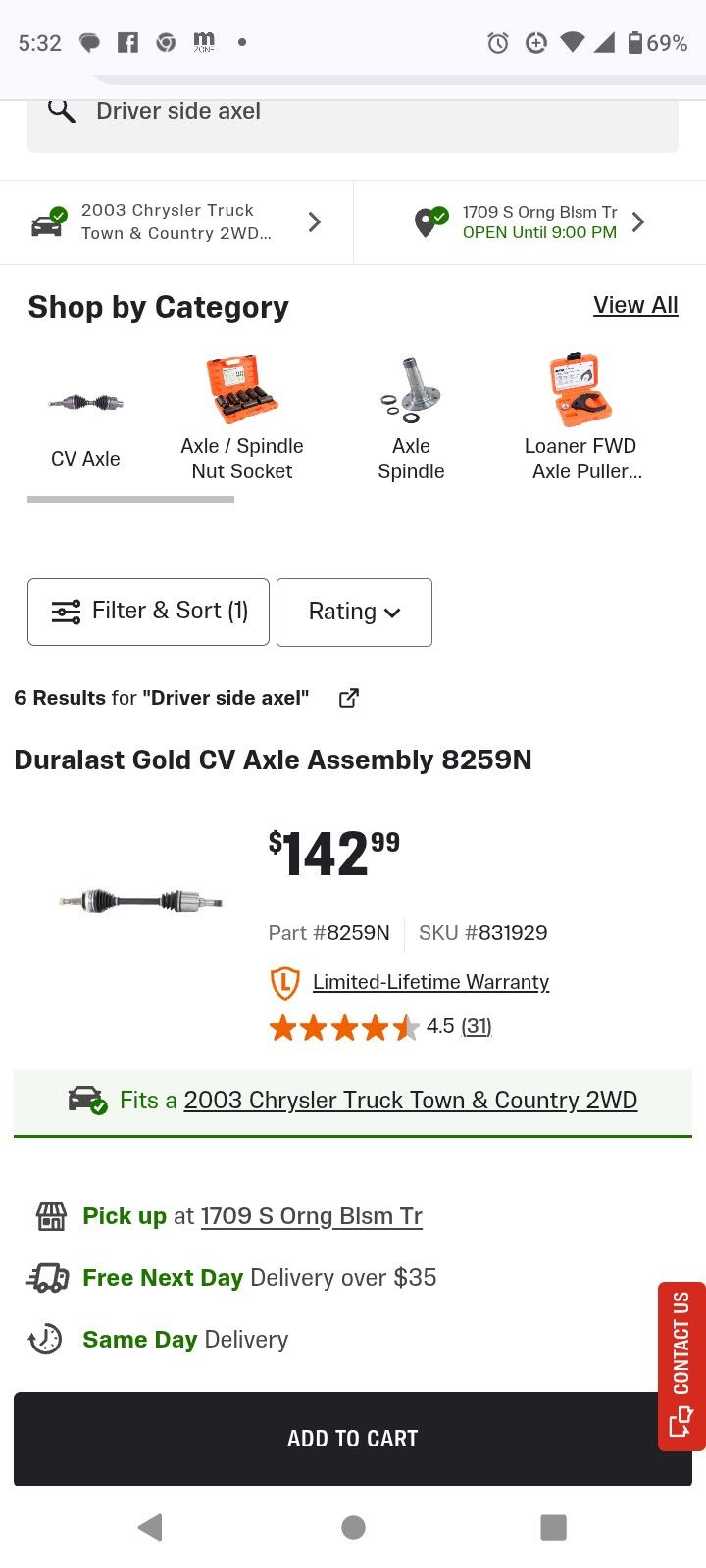Select the Axle Spindle category
The image size is (706, 1568).
pos(411,390)
